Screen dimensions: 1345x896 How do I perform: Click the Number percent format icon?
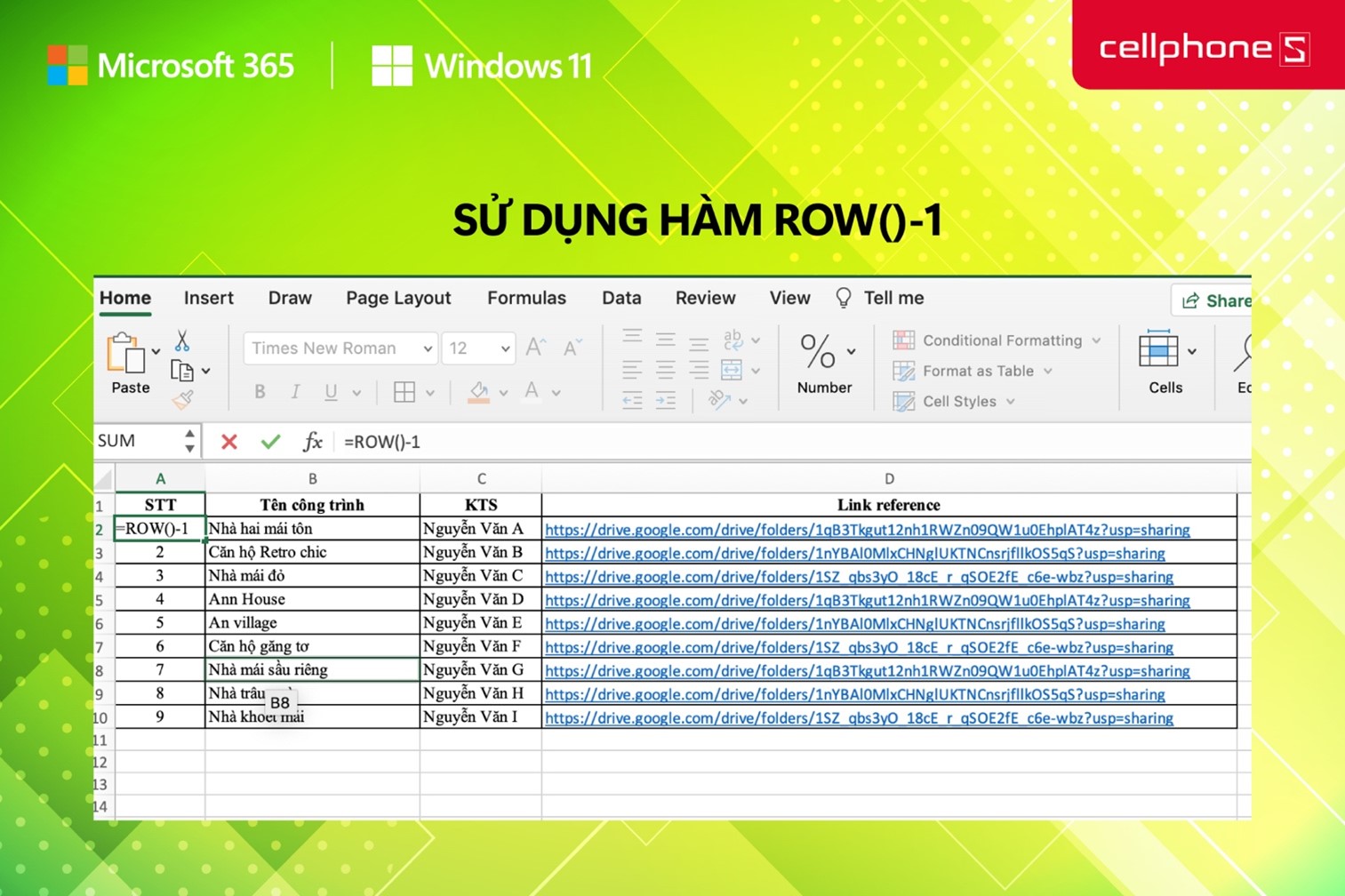(818, 352)
